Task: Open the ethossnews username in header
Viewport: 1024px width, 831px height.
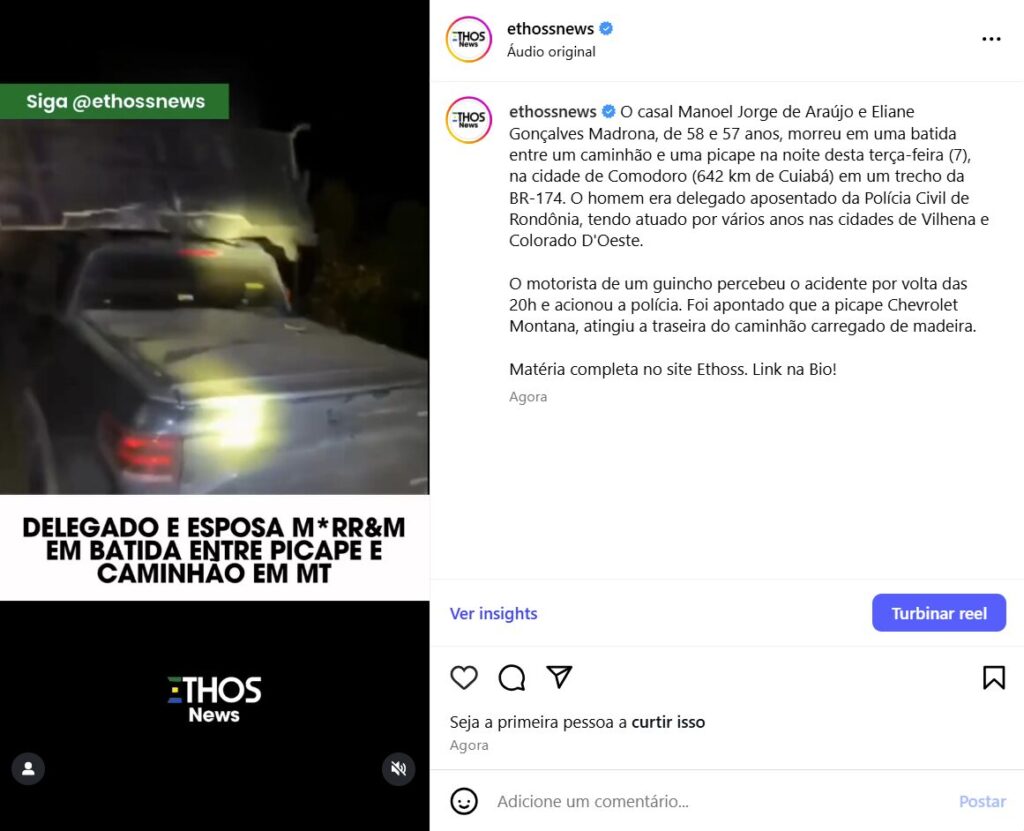Action: (x=551, y=29)
